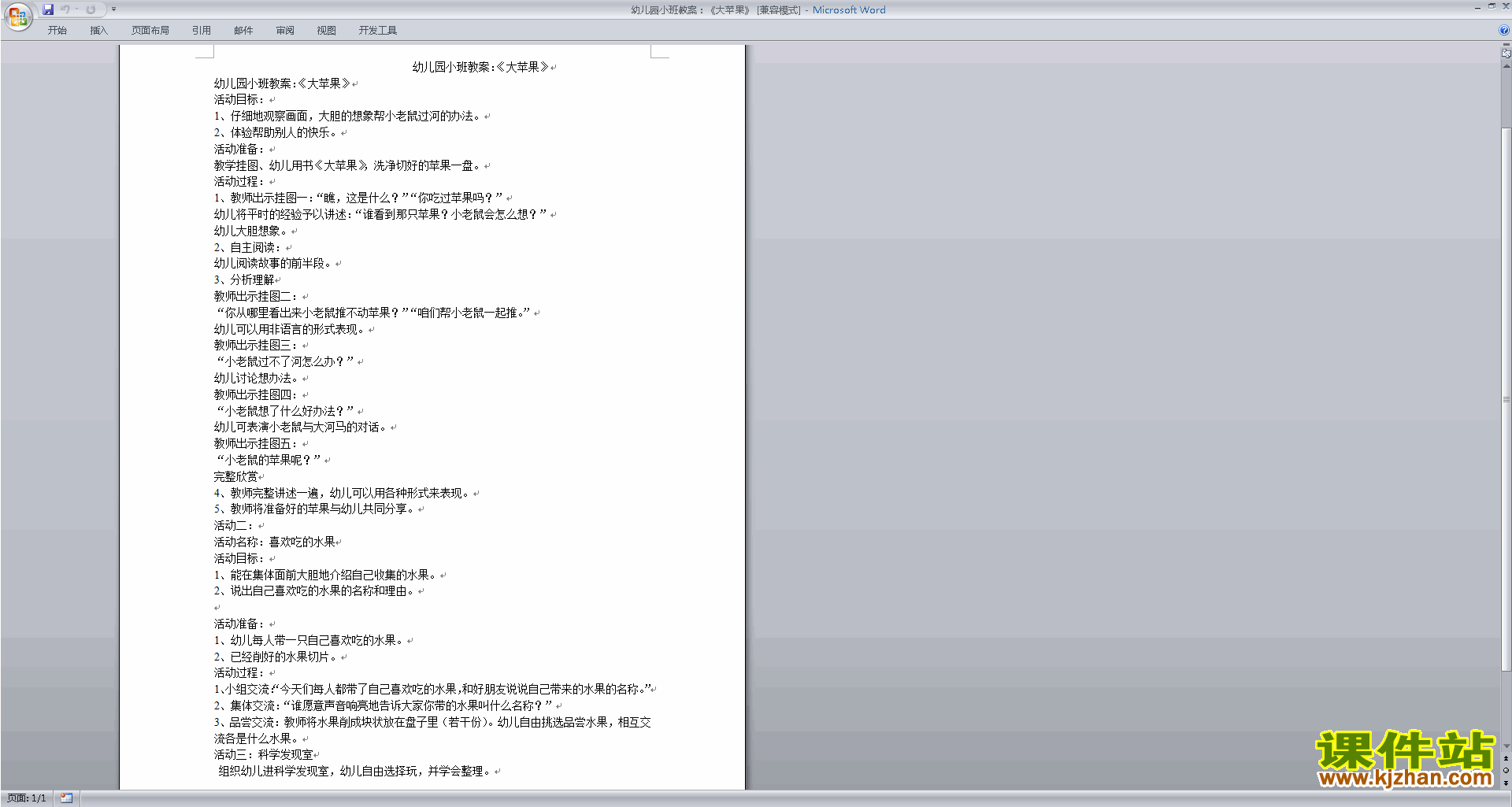This screenshot has height=807, width=1512.
Task: Click line "小老鼠的苹果呢?"
Action: click(269, 461)
